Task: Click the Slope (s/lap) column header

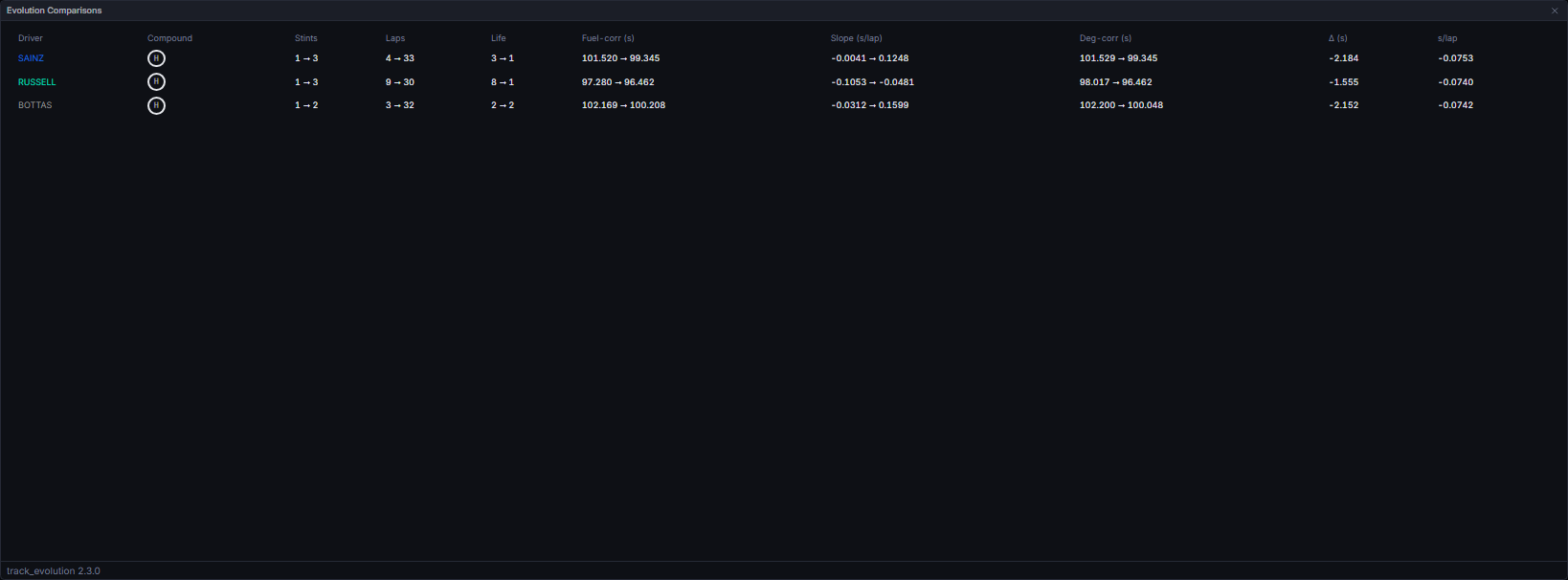Action: point(857,38)
